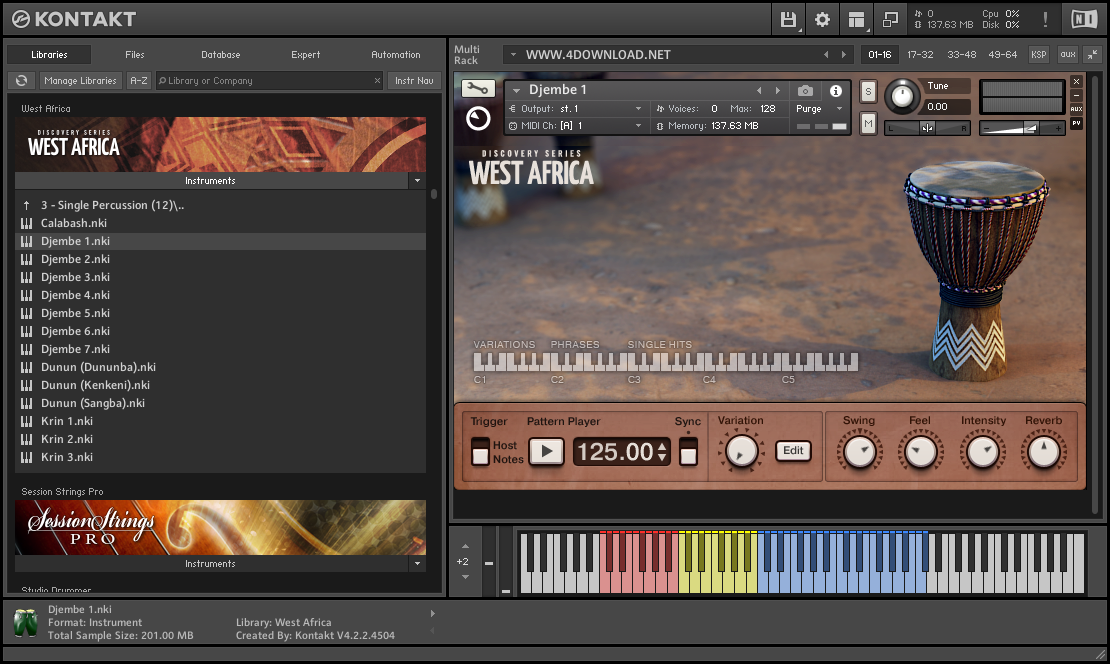Toggle A-Z library sorting
The image size is (1110, 664).
(x=139, y=81)
